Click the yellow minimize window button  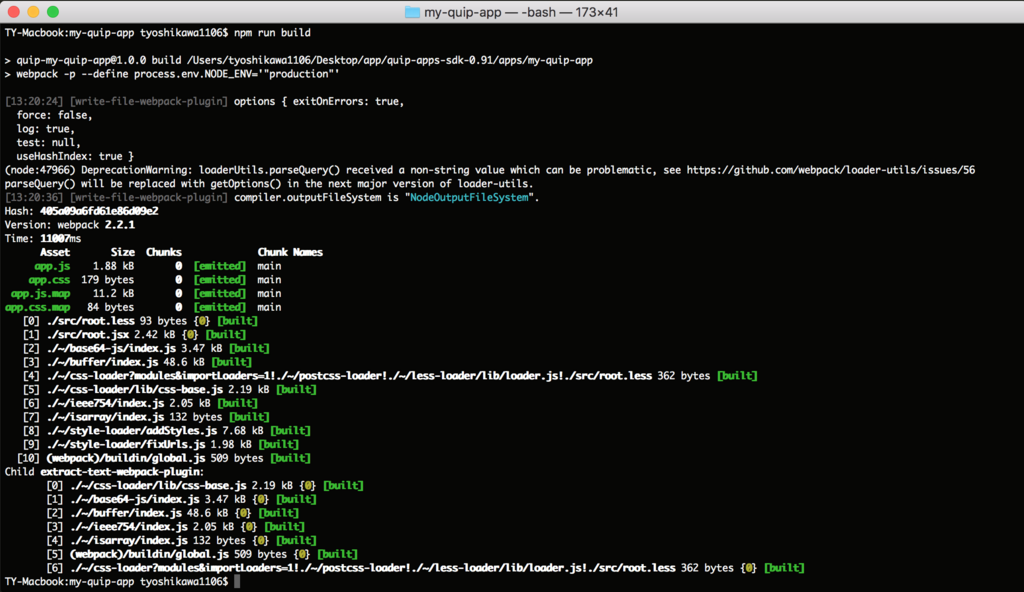point(33,12)
